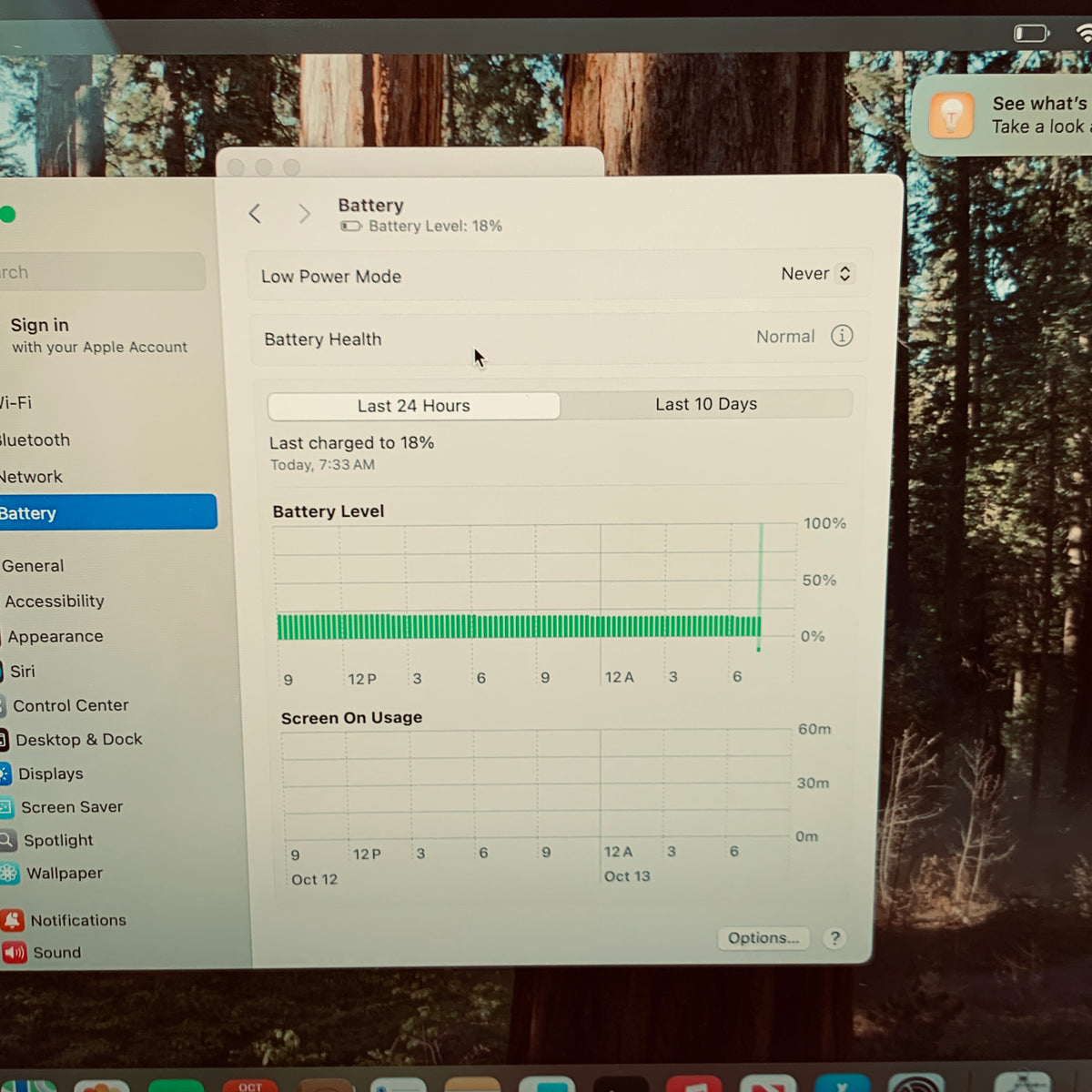Open the help question mark button

point(834,938)
